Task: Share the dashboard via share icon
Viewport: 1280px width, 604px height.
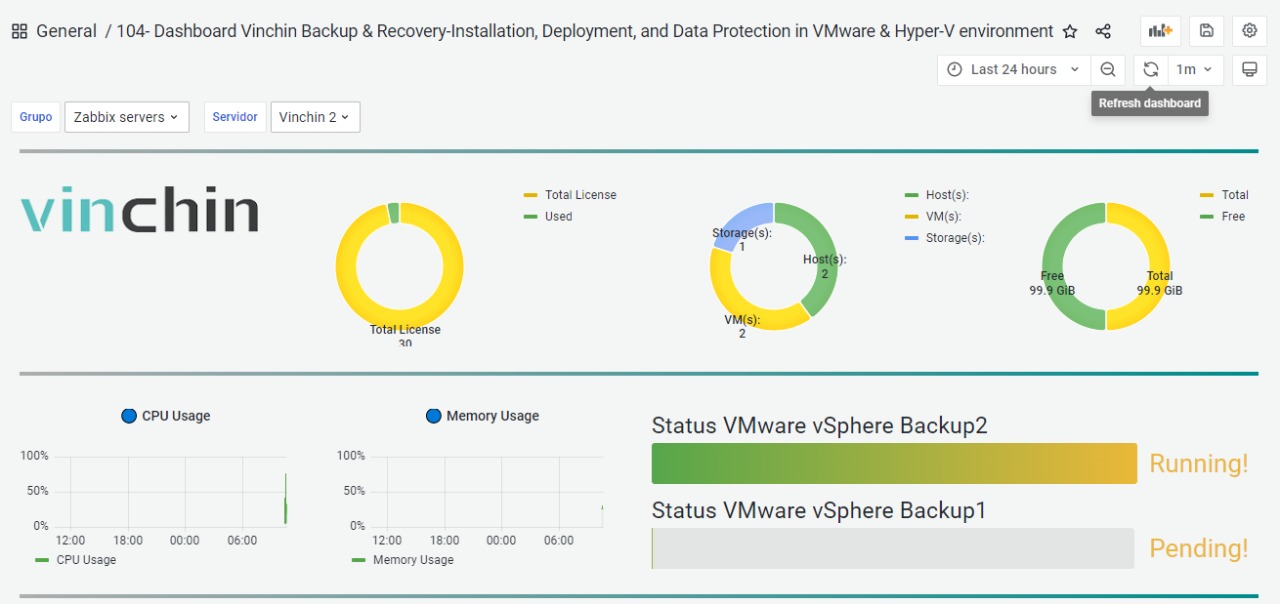Action: pyautogui.click(x=1103, y=31)
